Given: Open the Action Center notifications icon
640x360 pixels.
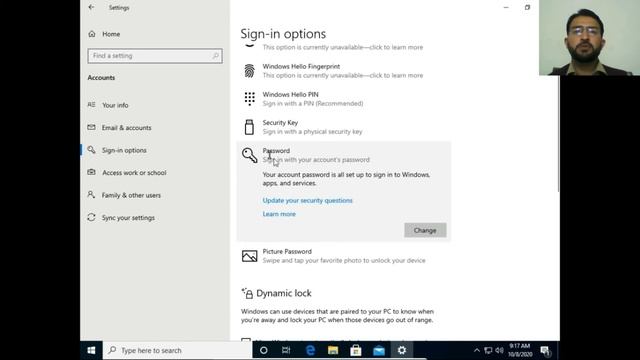Looking at the screenshot, I should (545, 350).
